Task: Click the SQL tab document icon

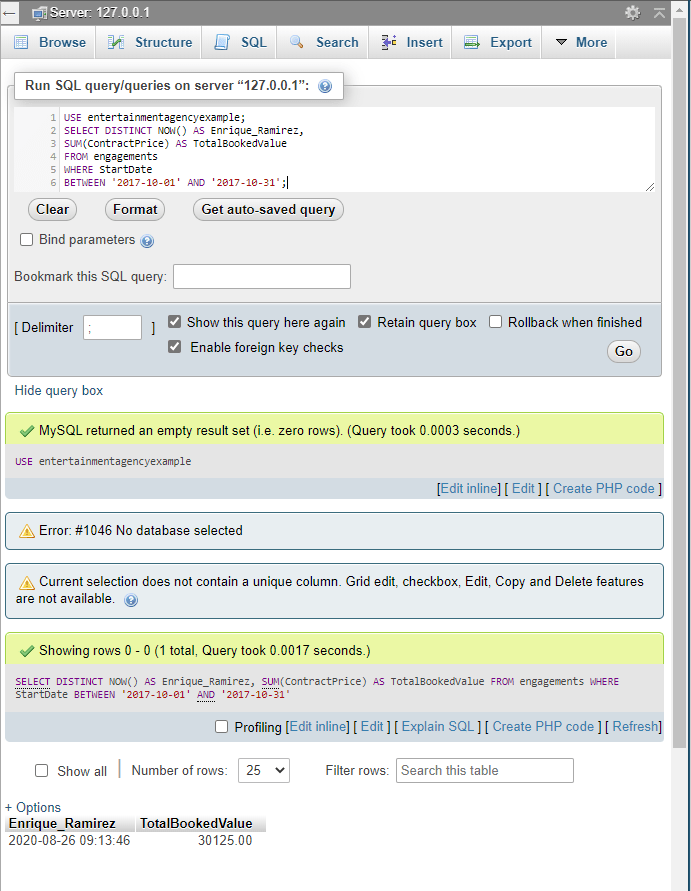Action: pos(222,42)
